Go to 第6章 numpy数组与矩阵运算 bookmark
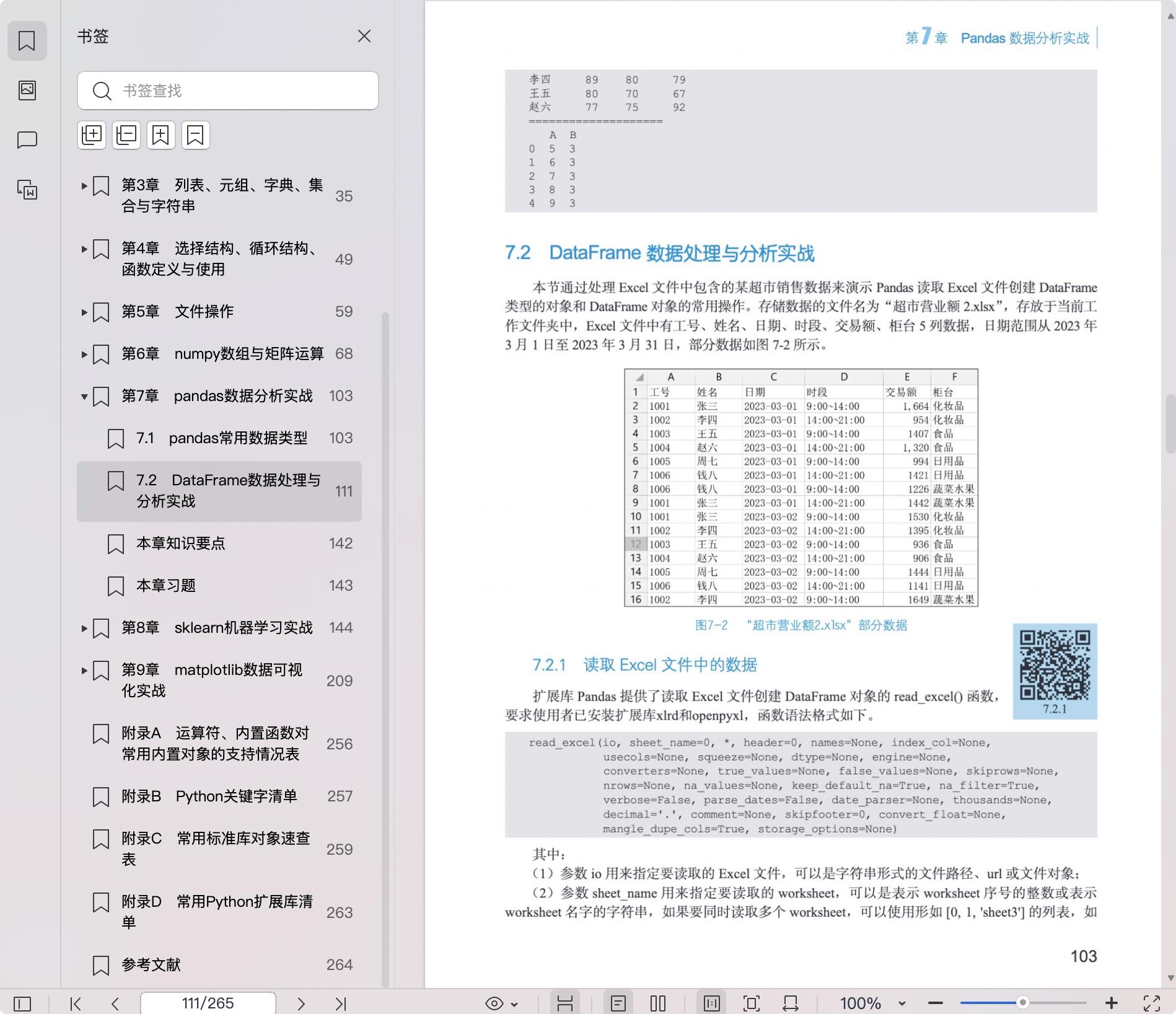 click(x=219, y=354)
